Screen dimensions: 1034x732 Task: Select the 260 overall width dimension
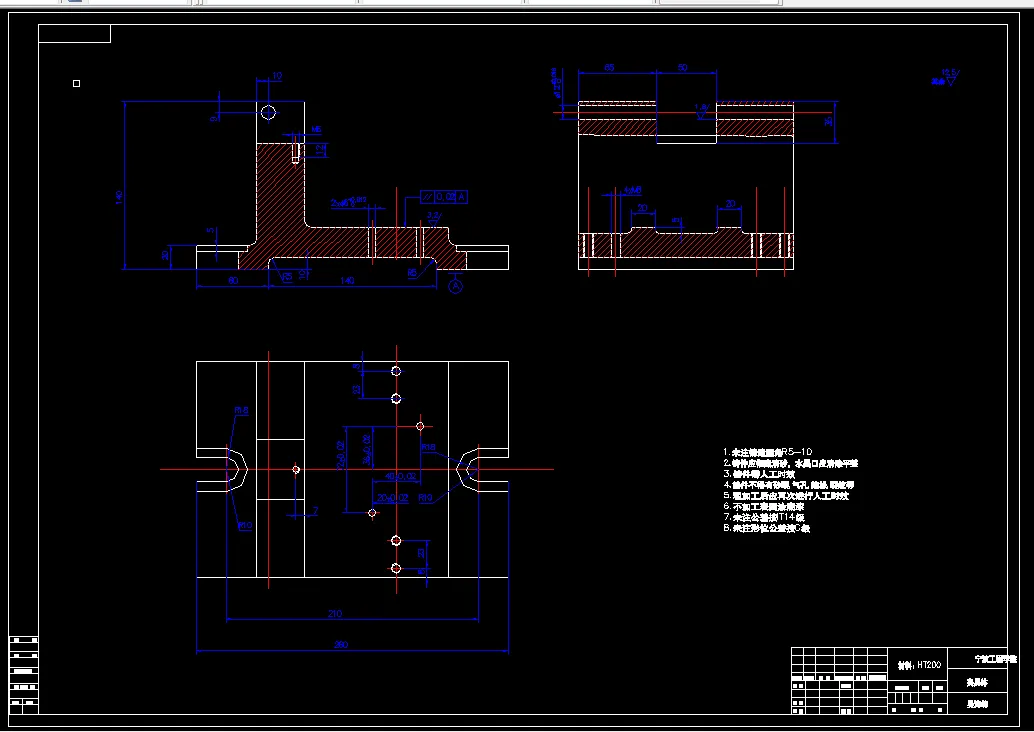tap(340, 644)
